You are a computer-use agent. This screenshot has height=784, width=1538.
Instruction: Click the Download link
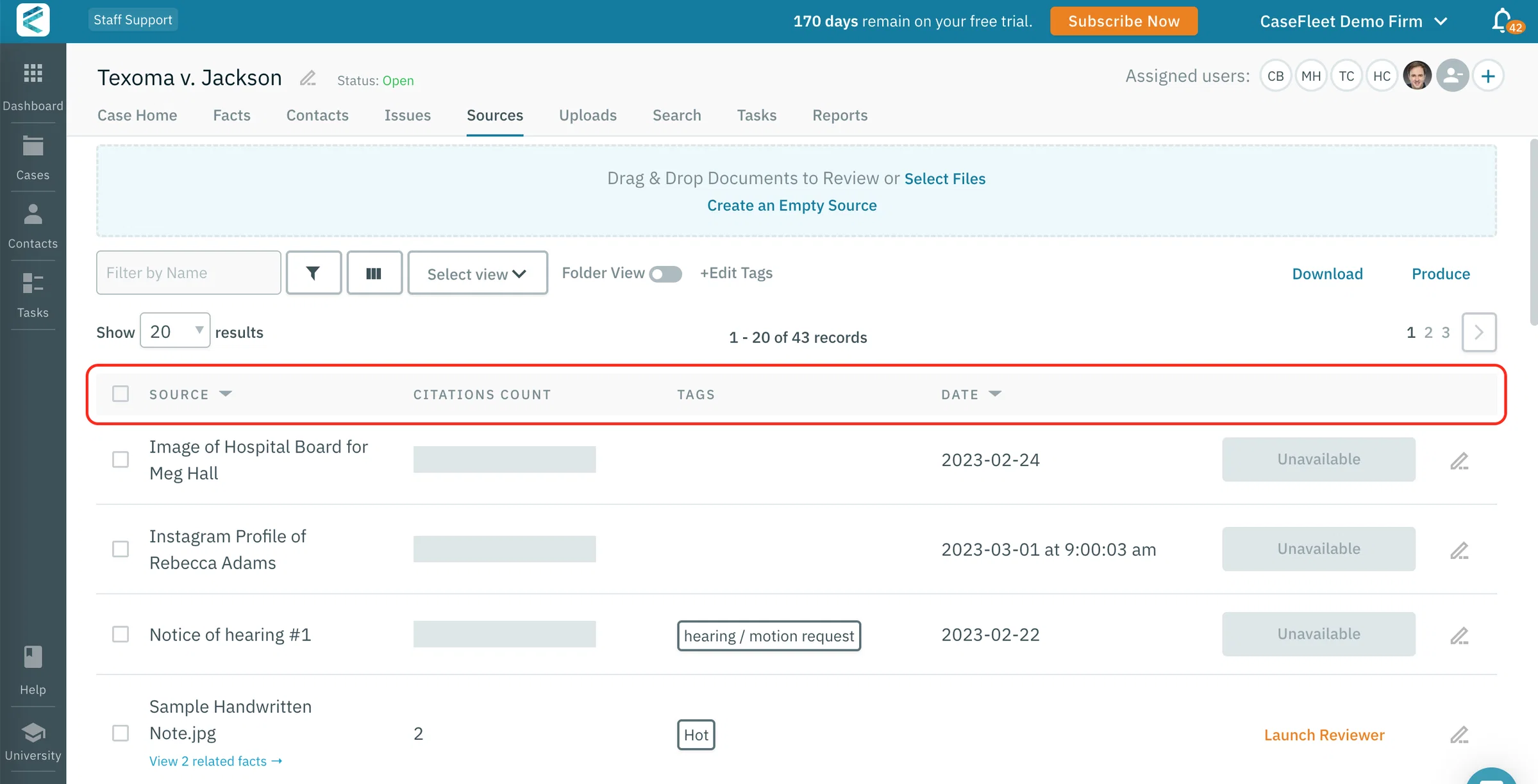pos(1327,274)
